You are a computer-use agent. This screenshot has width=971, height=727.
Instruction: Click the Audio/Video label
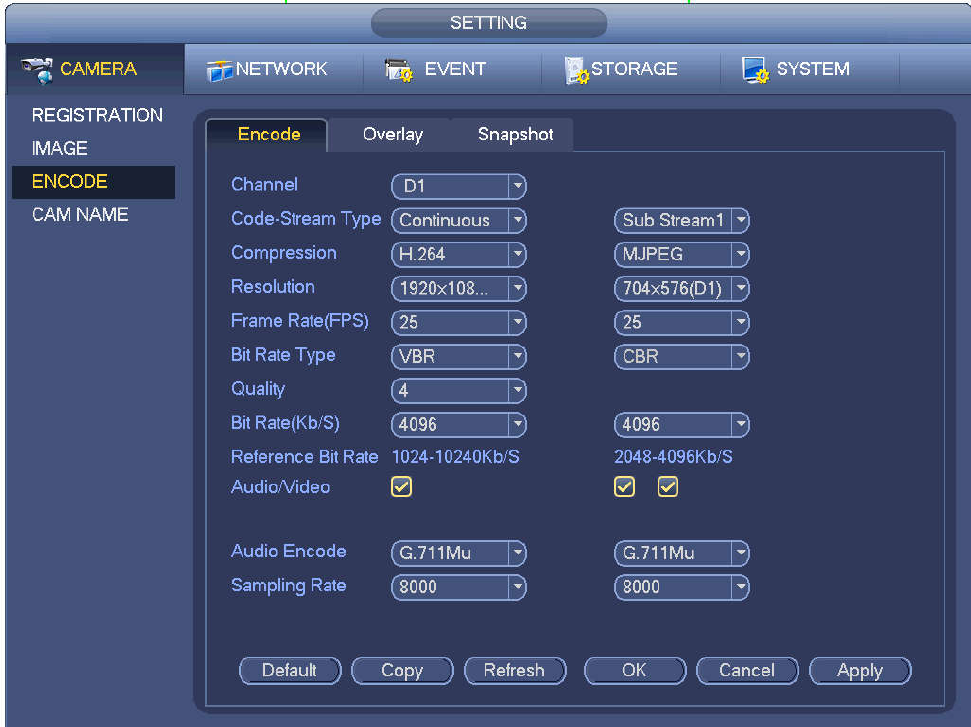[280, 487]
